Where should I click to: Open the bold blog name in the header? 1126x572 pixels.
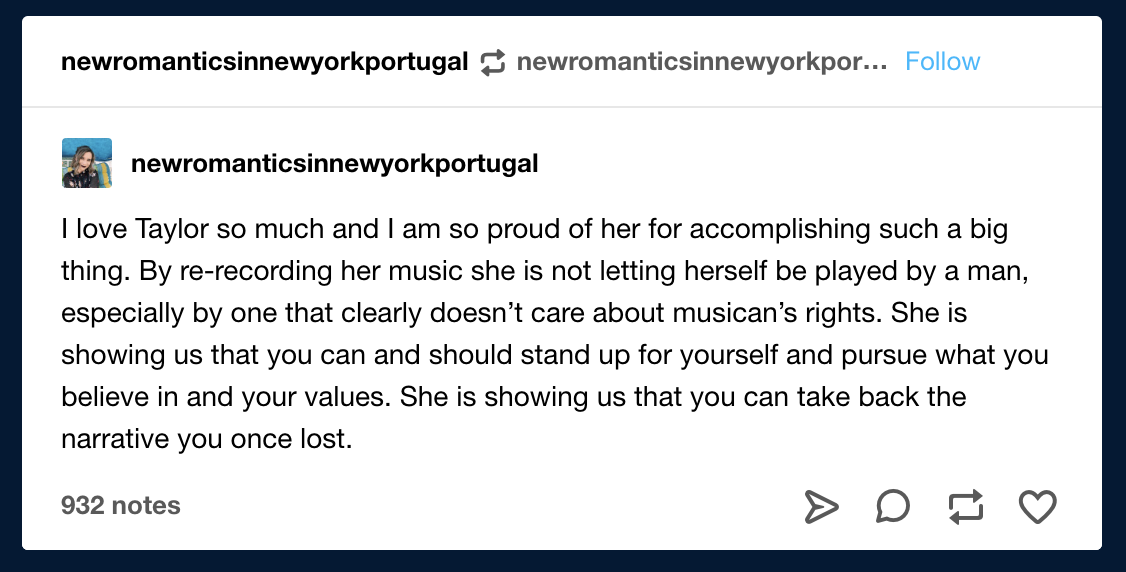pyautogui.click(x=264, y=62)
